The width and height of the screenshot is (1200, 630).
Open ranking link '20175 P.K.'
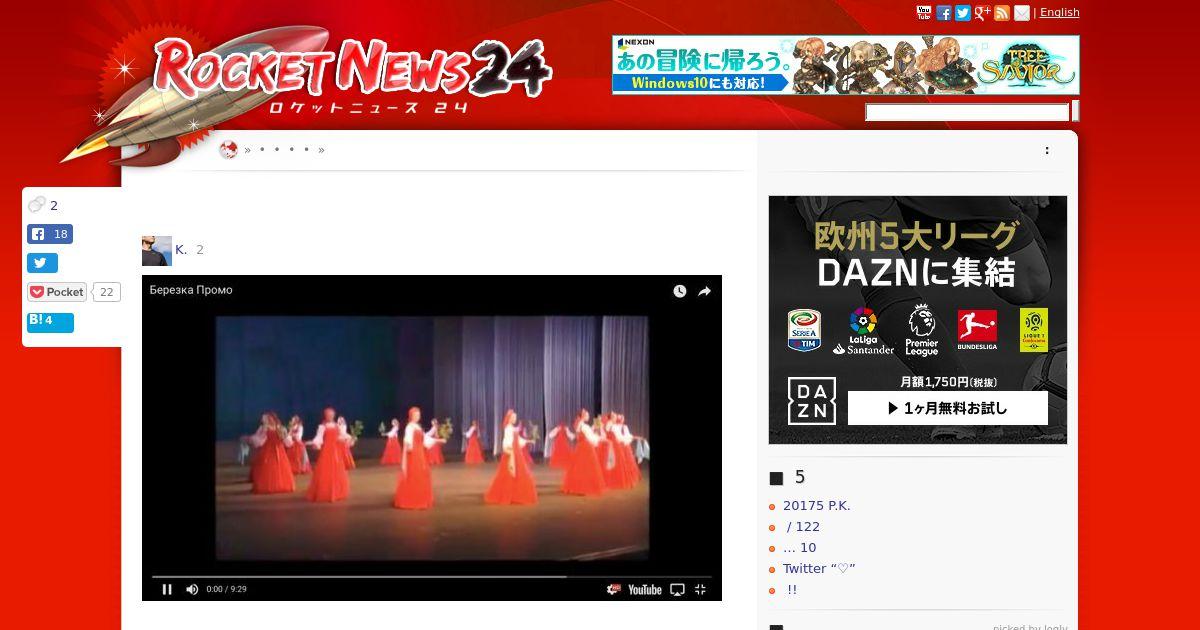click(817, 506)
